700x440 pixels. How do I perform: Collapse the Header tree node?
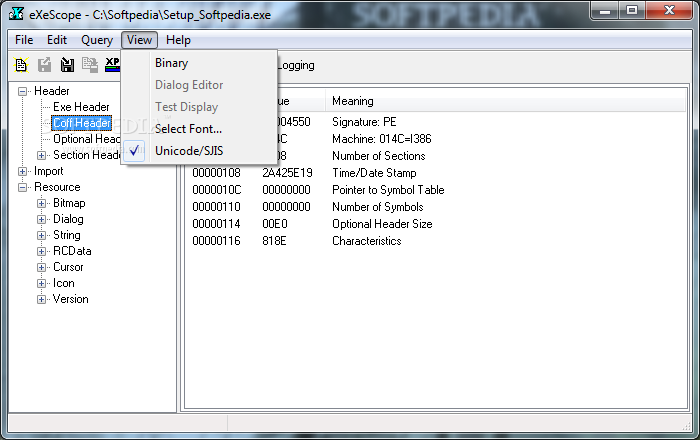(x=22, y=91)
